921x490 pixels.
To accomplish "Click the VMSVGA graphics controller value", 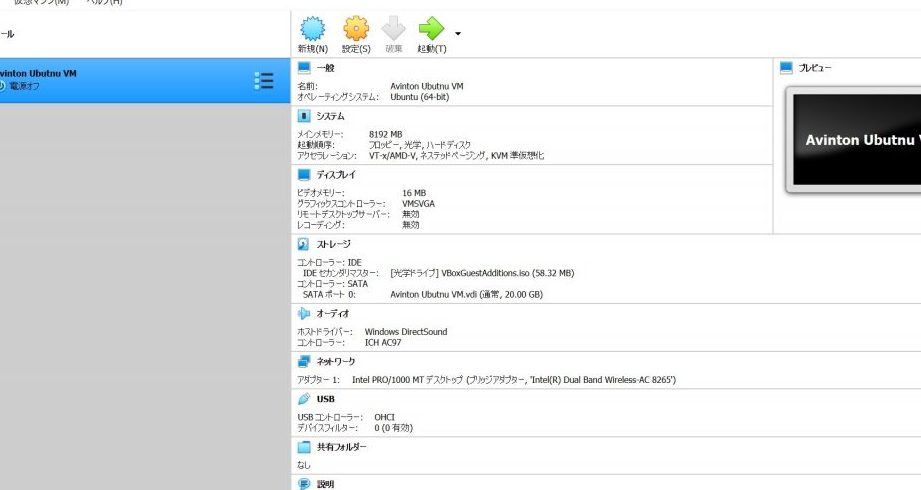I will [418, 204].
